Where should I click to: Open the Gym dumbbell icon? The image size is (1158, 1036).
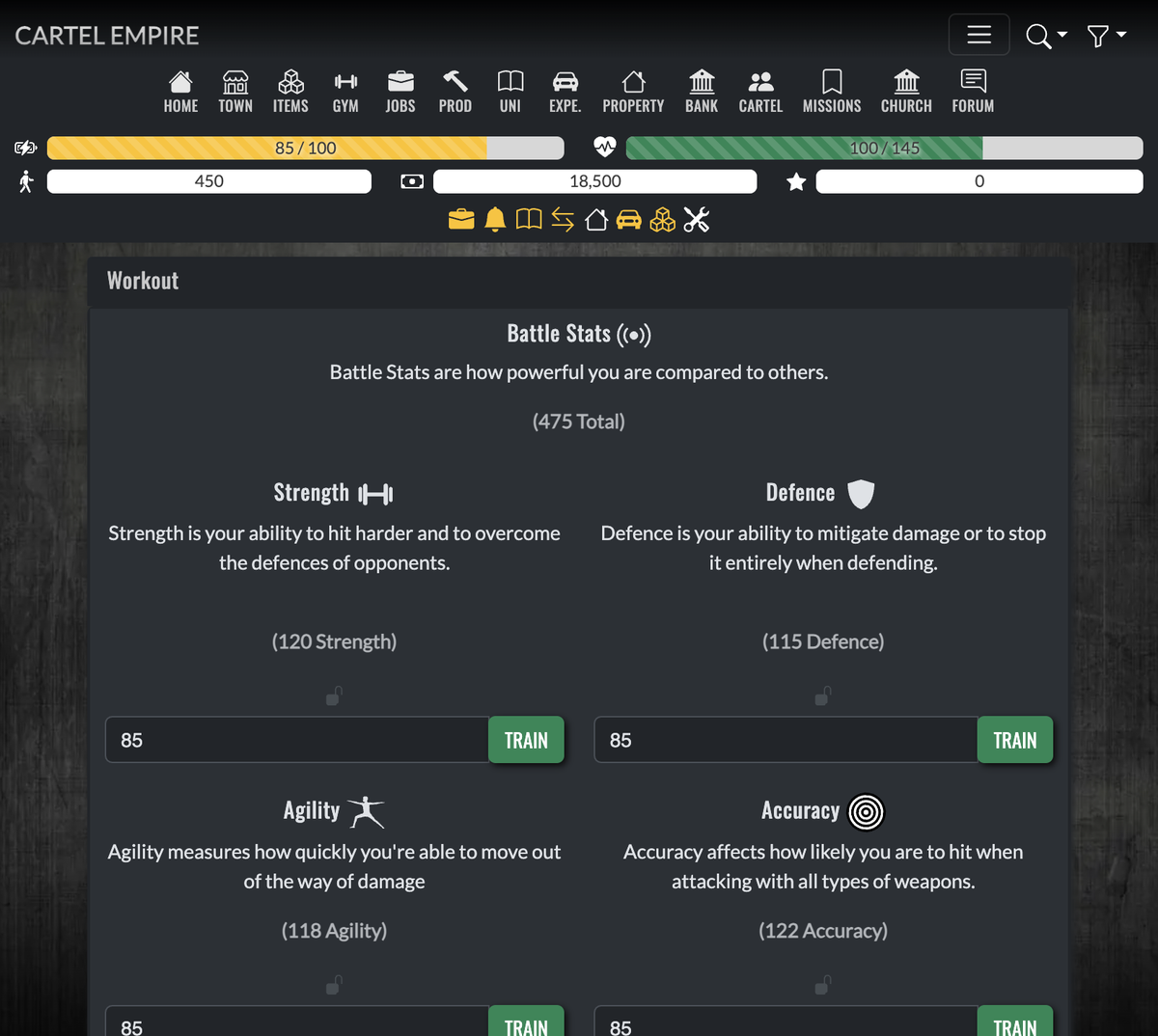click(345, 81)
